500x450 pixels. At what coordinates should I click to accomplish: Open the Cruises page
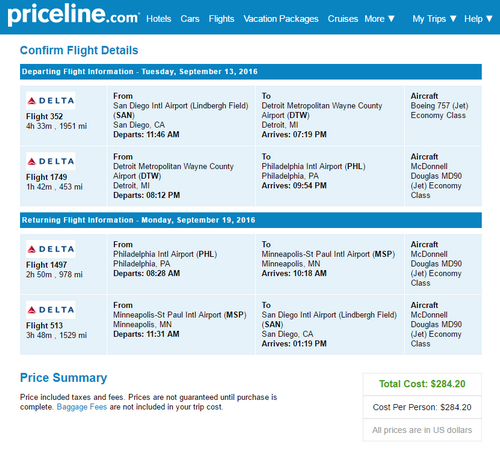click(343, 19)
